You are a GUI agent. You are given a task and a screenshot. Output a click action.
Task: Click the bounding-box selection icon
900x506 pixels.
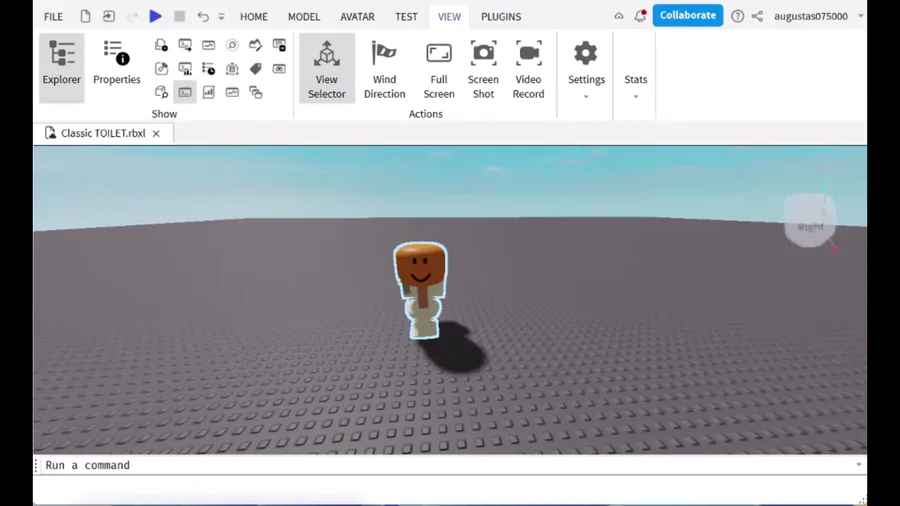click(x=232, y=69)
